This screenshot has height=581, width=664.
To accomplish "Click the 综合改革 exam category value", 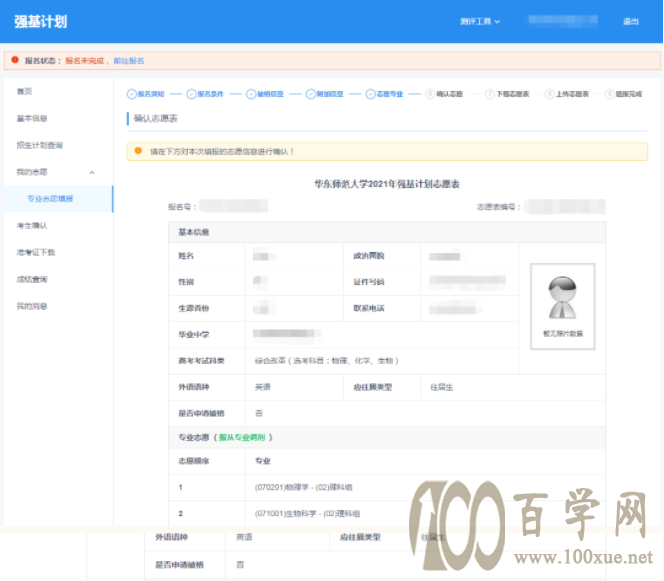I will pos(326,361).
